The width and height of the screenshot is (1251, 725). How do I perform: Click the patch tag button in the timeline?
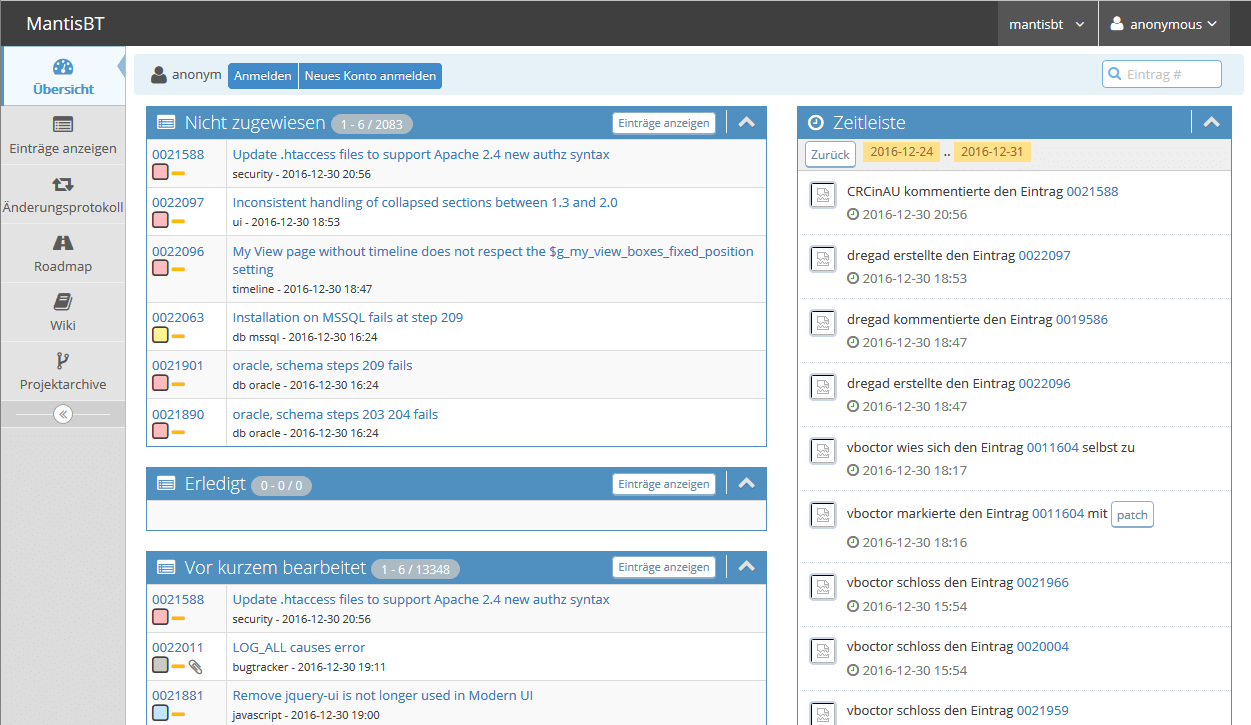1132,515
